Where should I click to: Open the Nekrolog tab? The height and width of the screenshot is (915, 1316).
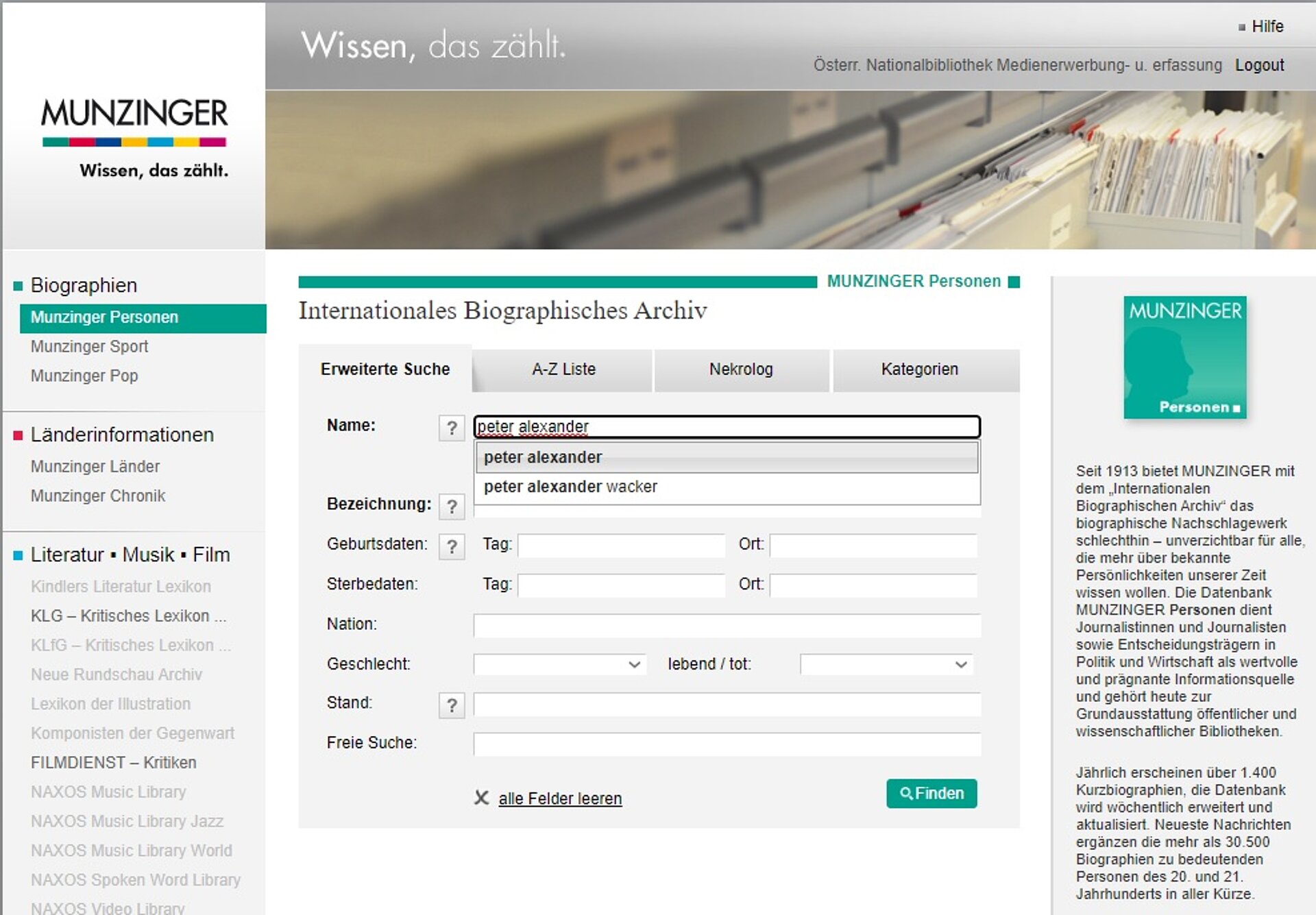[x=741, y=369]
